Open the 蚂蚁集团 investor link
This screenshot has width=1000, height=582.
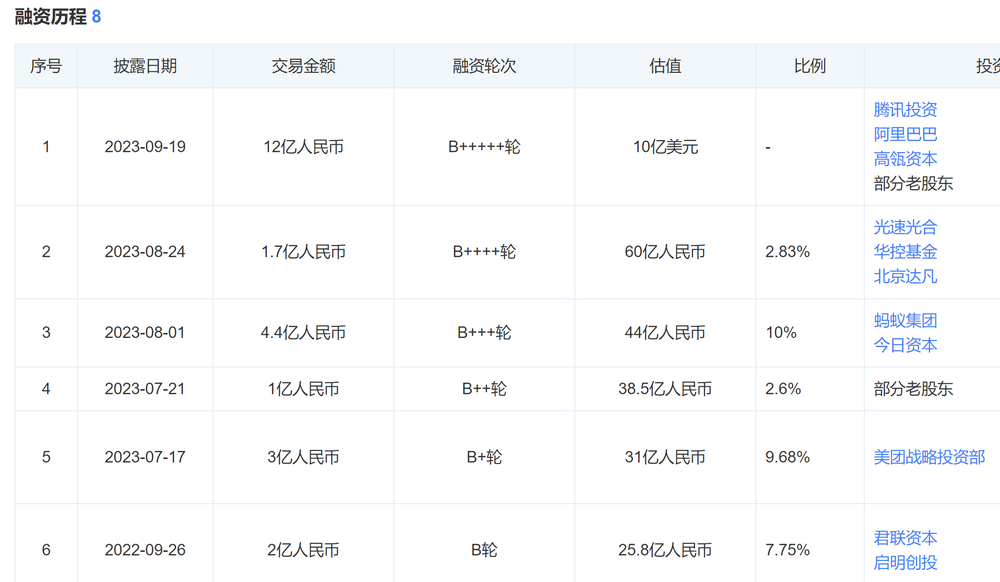[905, 321]
